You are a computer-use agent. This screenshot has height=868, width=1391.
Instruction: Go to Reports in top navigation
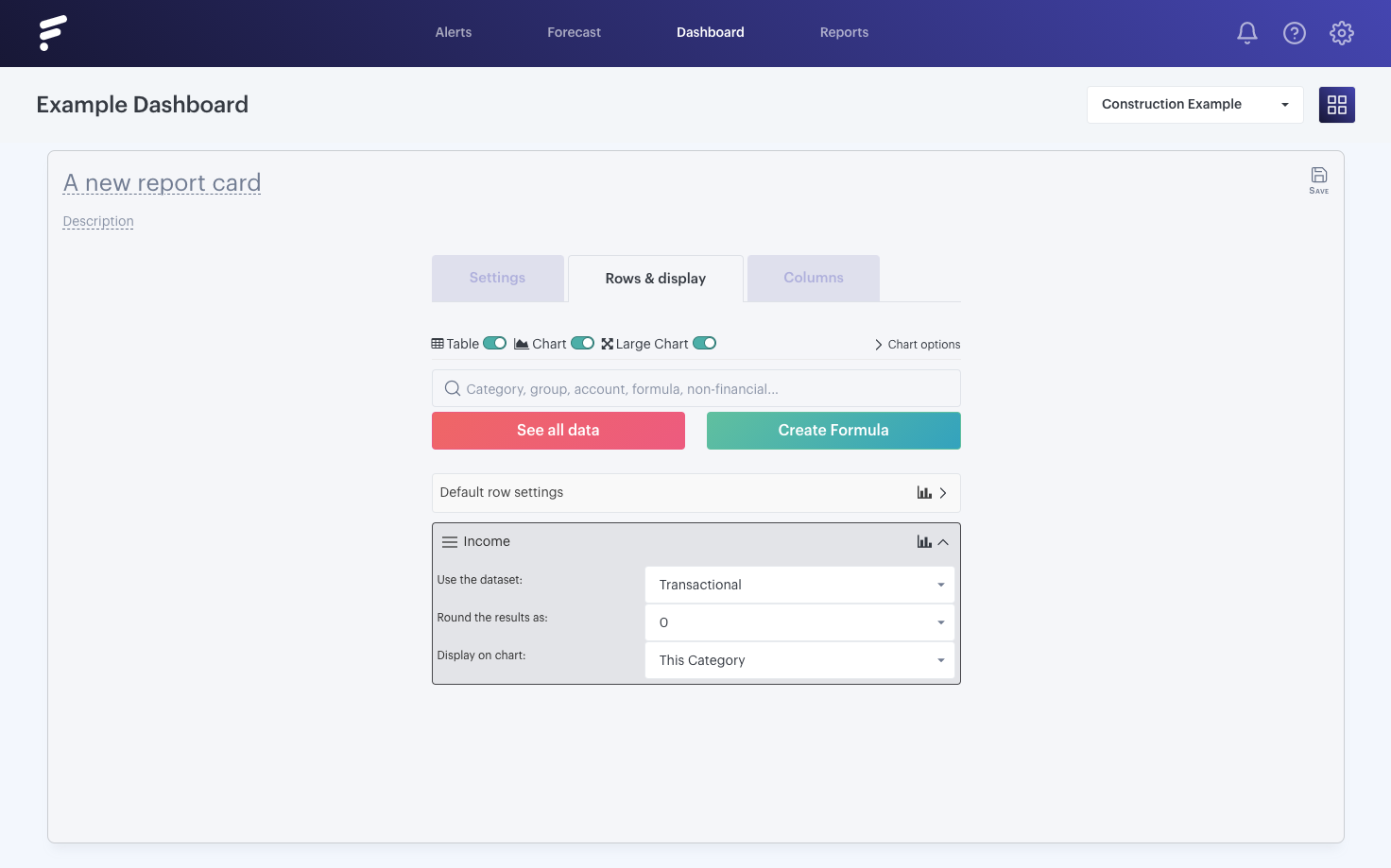(845, 32)
